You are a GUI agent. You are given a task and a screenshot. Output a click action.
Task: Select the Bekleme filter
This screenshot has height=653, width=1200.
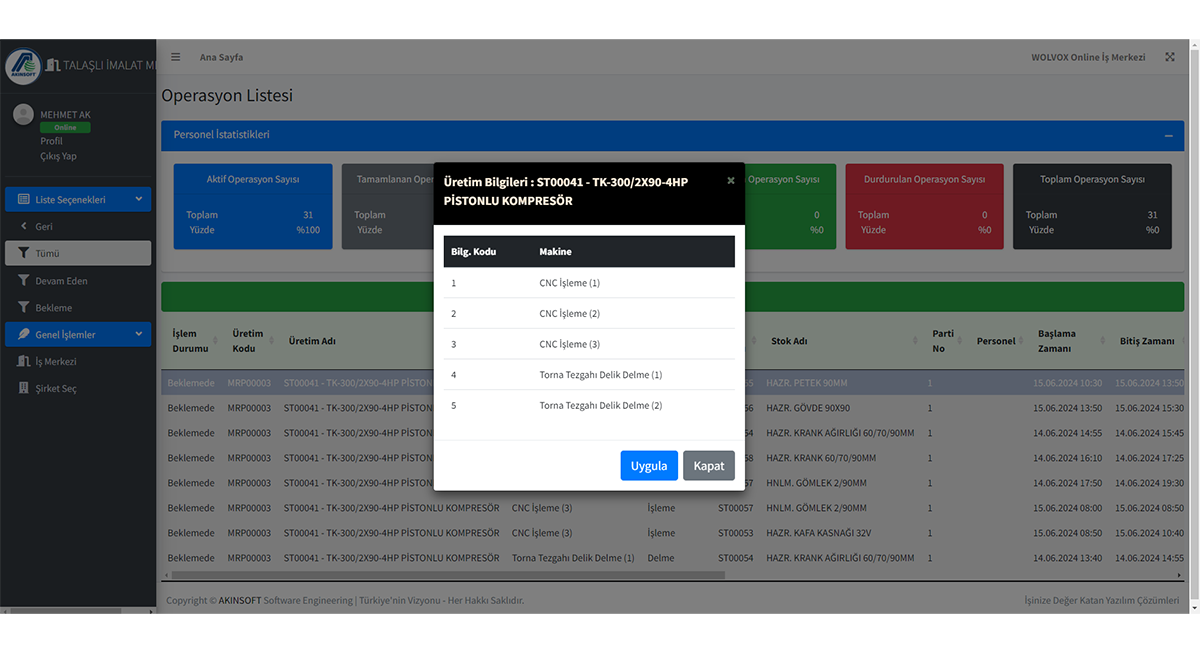(x=53, y=308)
